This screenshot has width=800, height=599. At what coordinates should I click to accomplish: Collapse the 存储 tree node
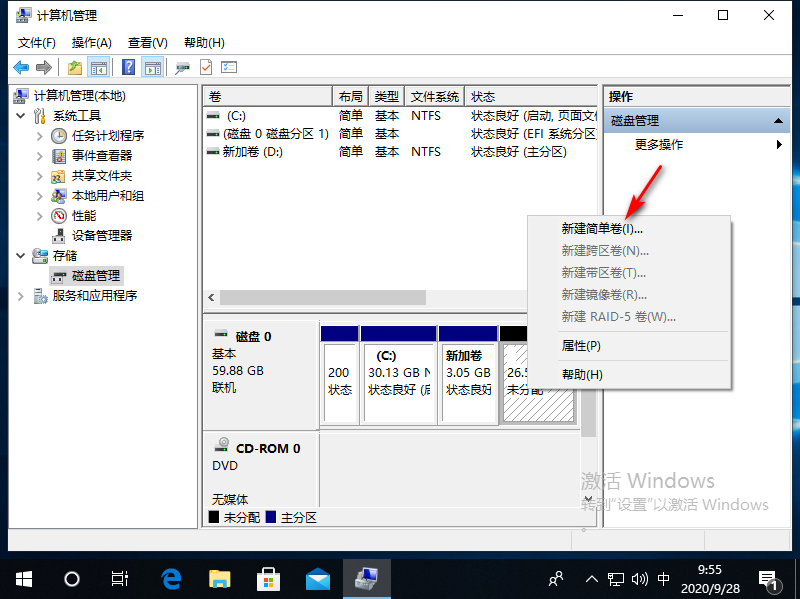coord(21,255)
